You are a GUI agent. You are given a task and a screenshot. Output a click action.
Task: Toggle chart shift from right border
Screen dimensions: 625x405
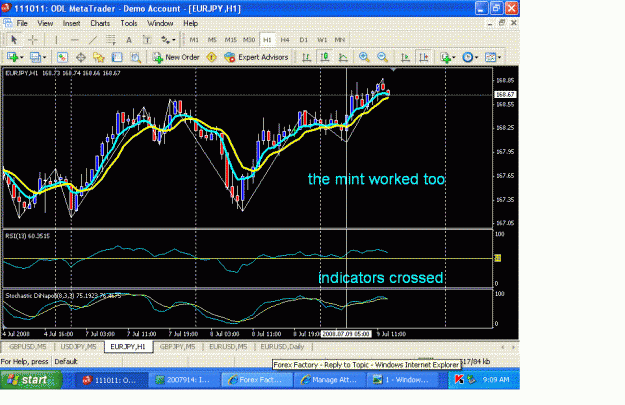tap(423, 57)
